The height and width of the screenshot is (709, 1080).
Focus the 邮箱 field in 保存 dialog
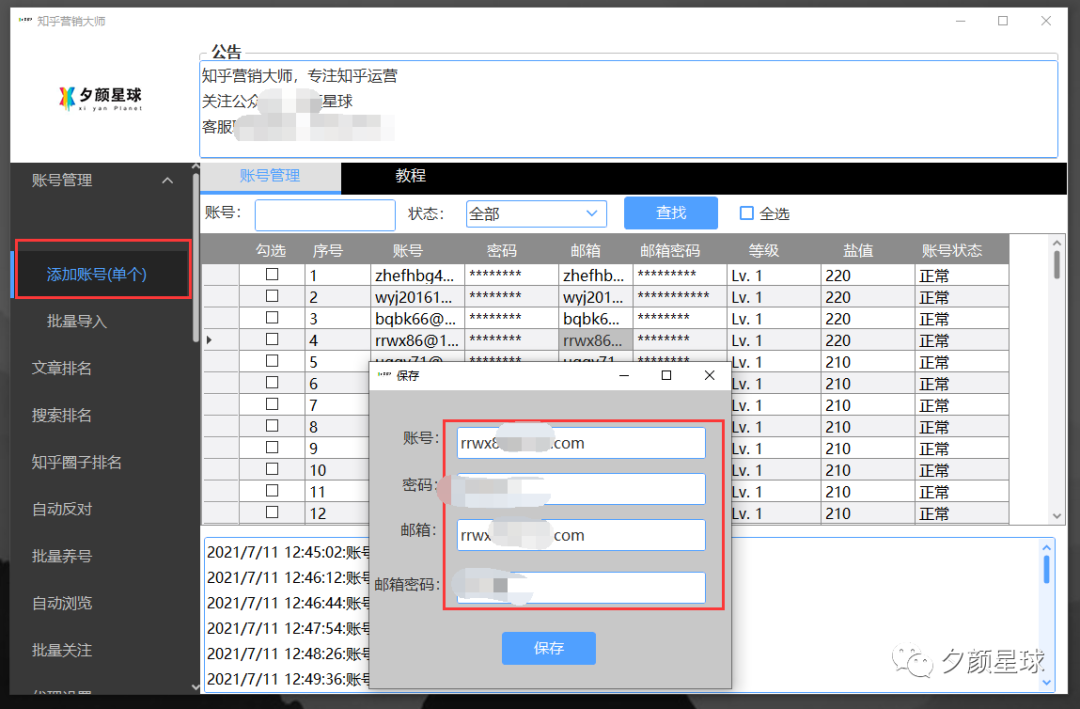click(x=581, y=535)
